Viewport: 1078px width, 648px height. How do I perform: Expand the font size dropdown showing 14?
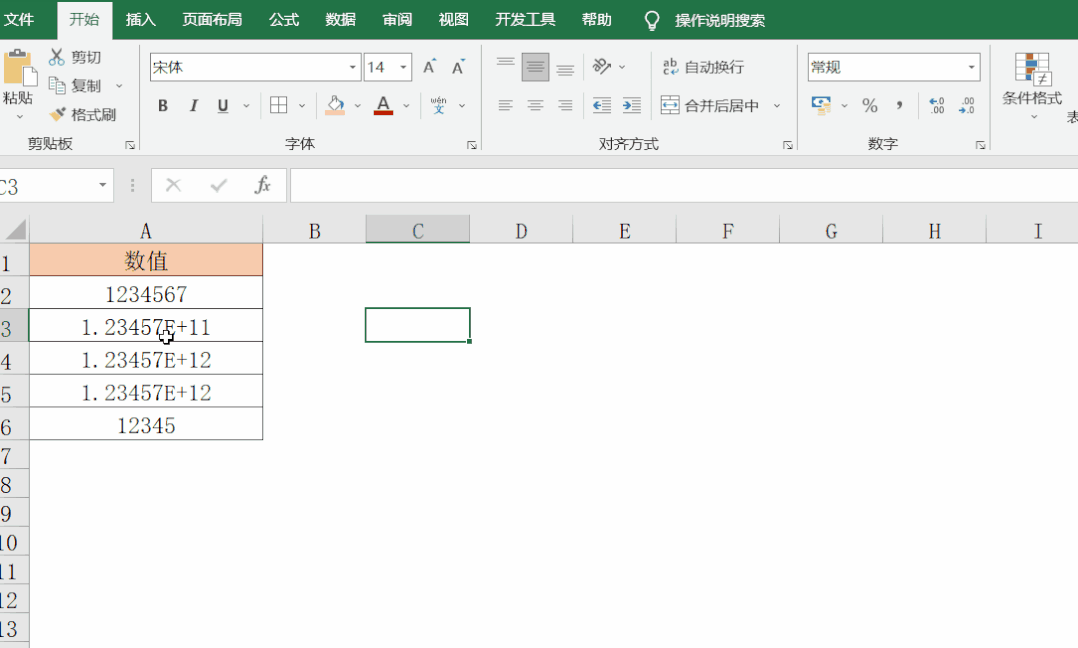tap(404, 67)
